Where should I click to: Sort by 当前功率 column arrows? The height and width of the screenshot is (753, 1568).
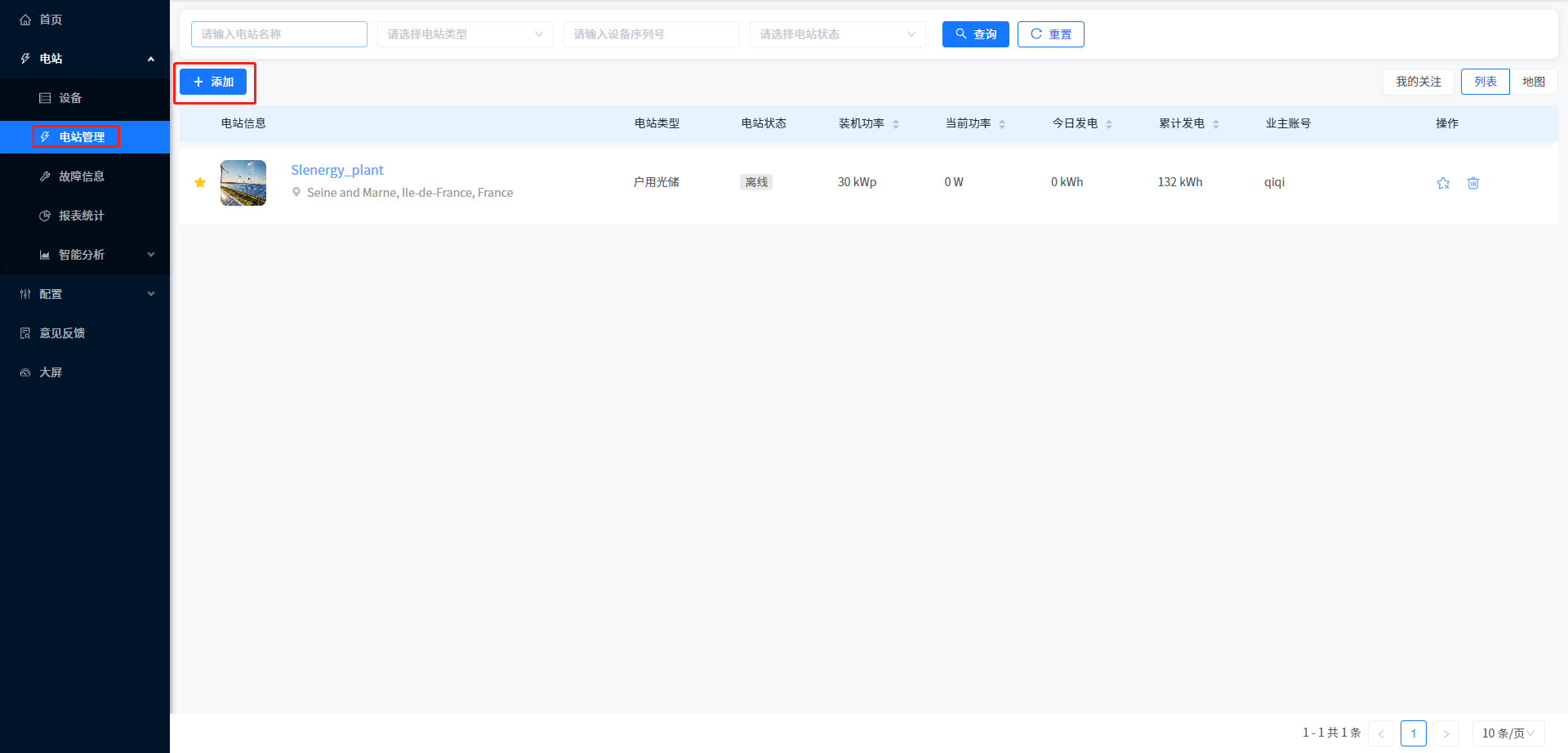(x=1002, y=124)
